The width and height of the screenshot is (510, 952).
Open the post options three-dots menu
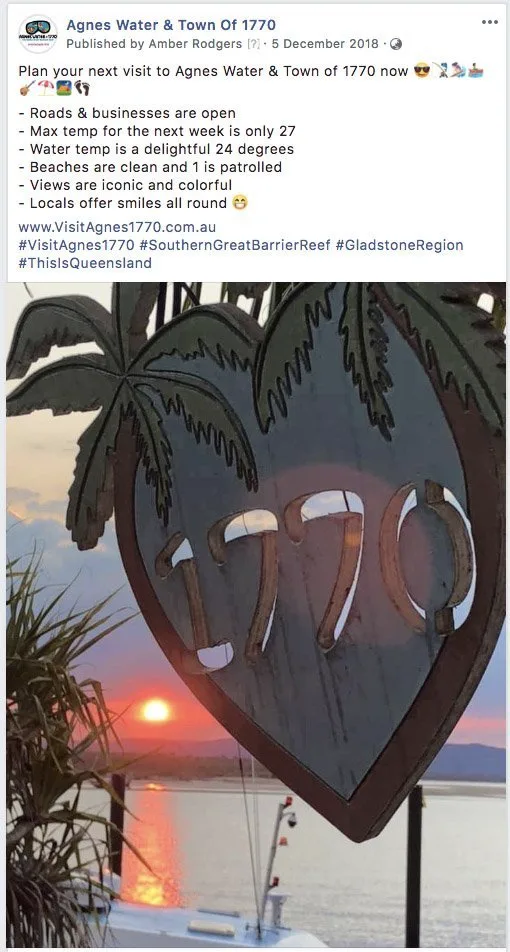coord(489,22)
